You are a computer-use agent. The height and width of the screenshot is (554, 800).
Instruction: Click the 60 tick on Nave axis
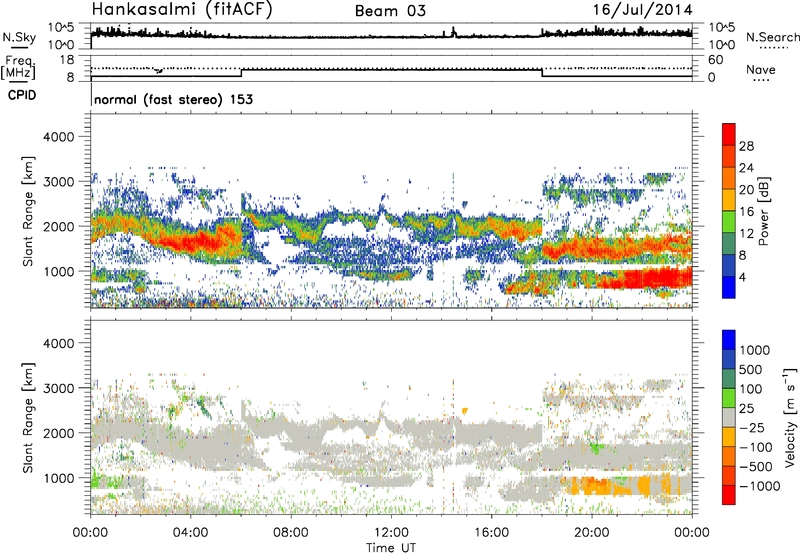pos(715,60)
